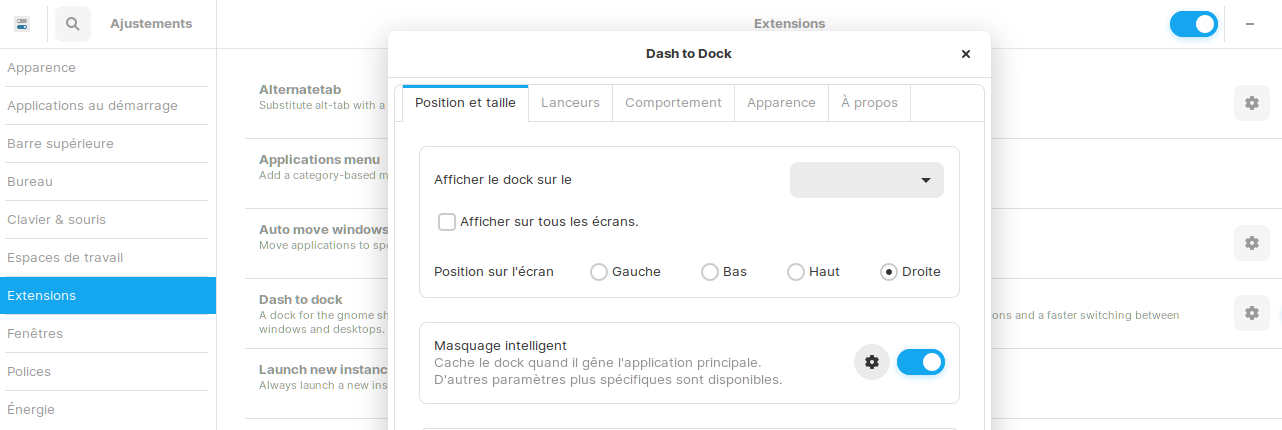This screenshot has width=1282, height=430.
Task: Open the À propos tab
Action: pyautogui.click(x=869, y=103)
